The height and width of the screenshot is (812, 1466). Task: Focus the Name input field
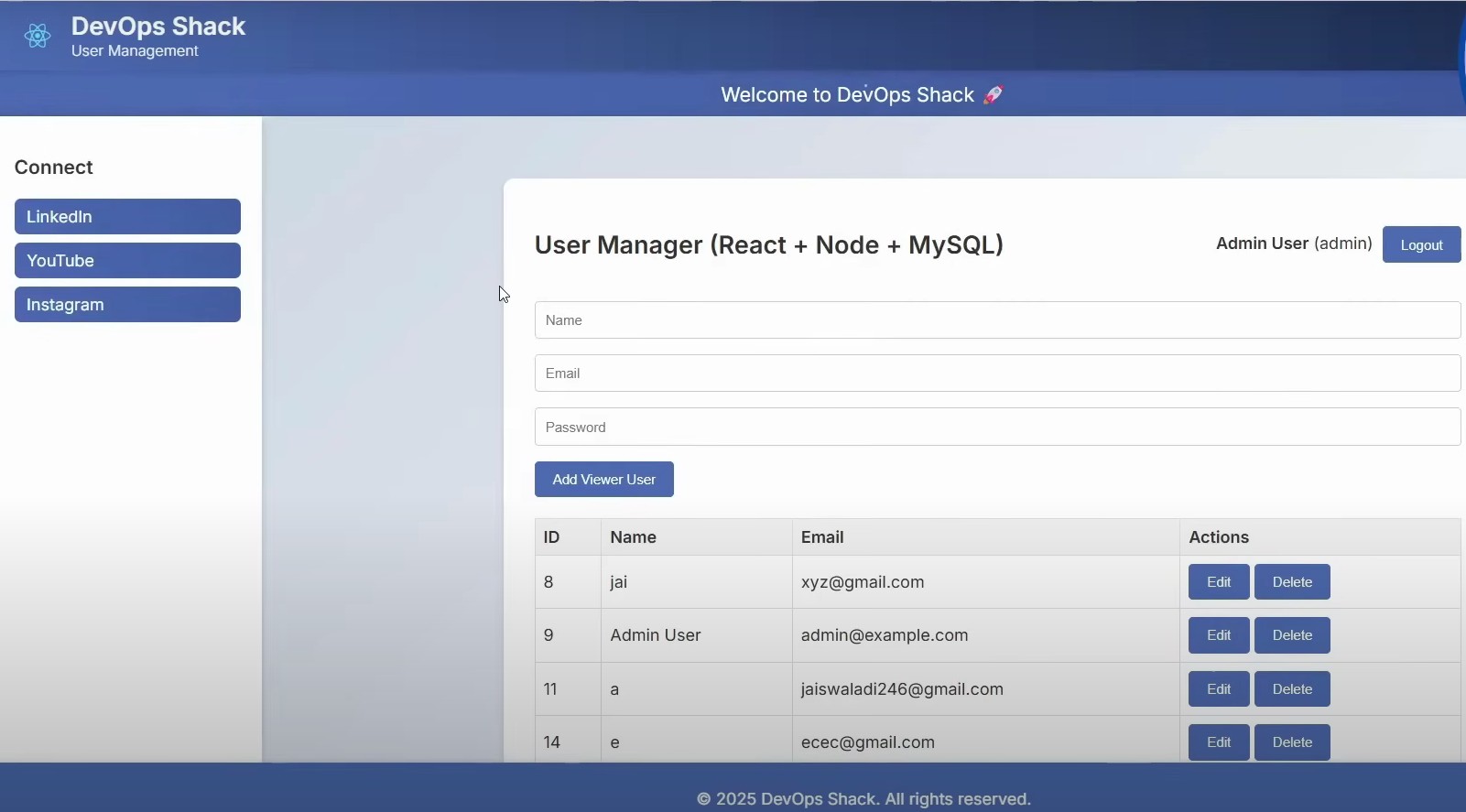(996, 320)
